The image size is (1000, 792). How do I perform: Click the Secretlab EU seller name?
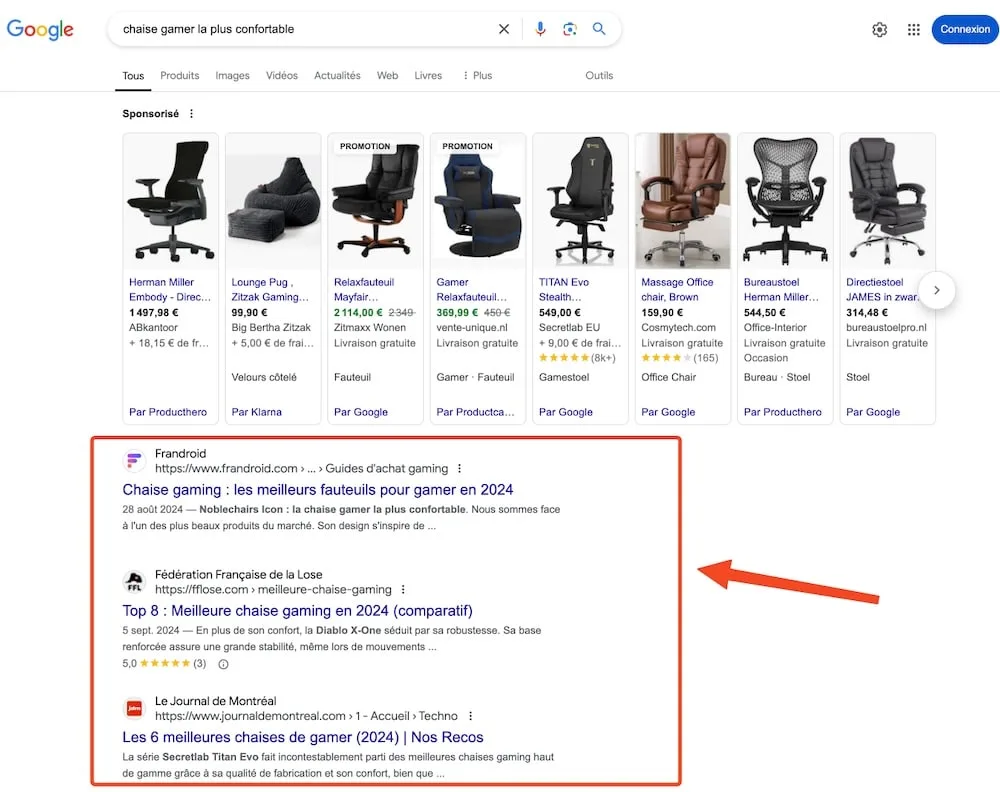click(x=569, y=328)
